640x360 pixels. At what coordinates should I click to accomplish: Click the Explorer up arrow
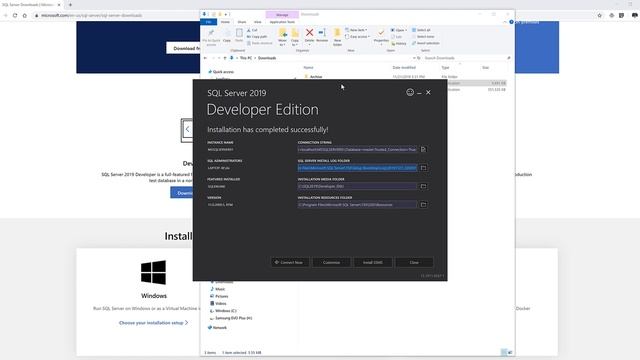click(x=225, y=58)
